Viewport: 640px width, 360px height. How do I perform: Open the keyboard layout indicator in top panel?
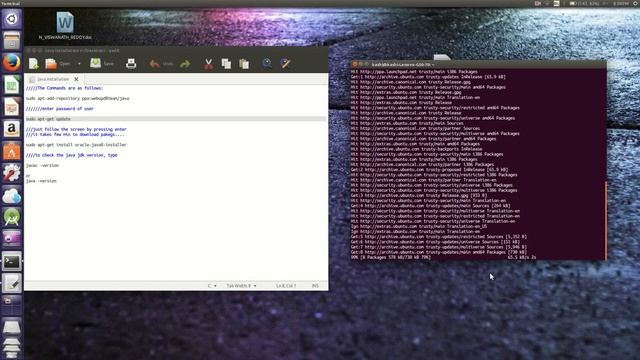tap(556, 3)
